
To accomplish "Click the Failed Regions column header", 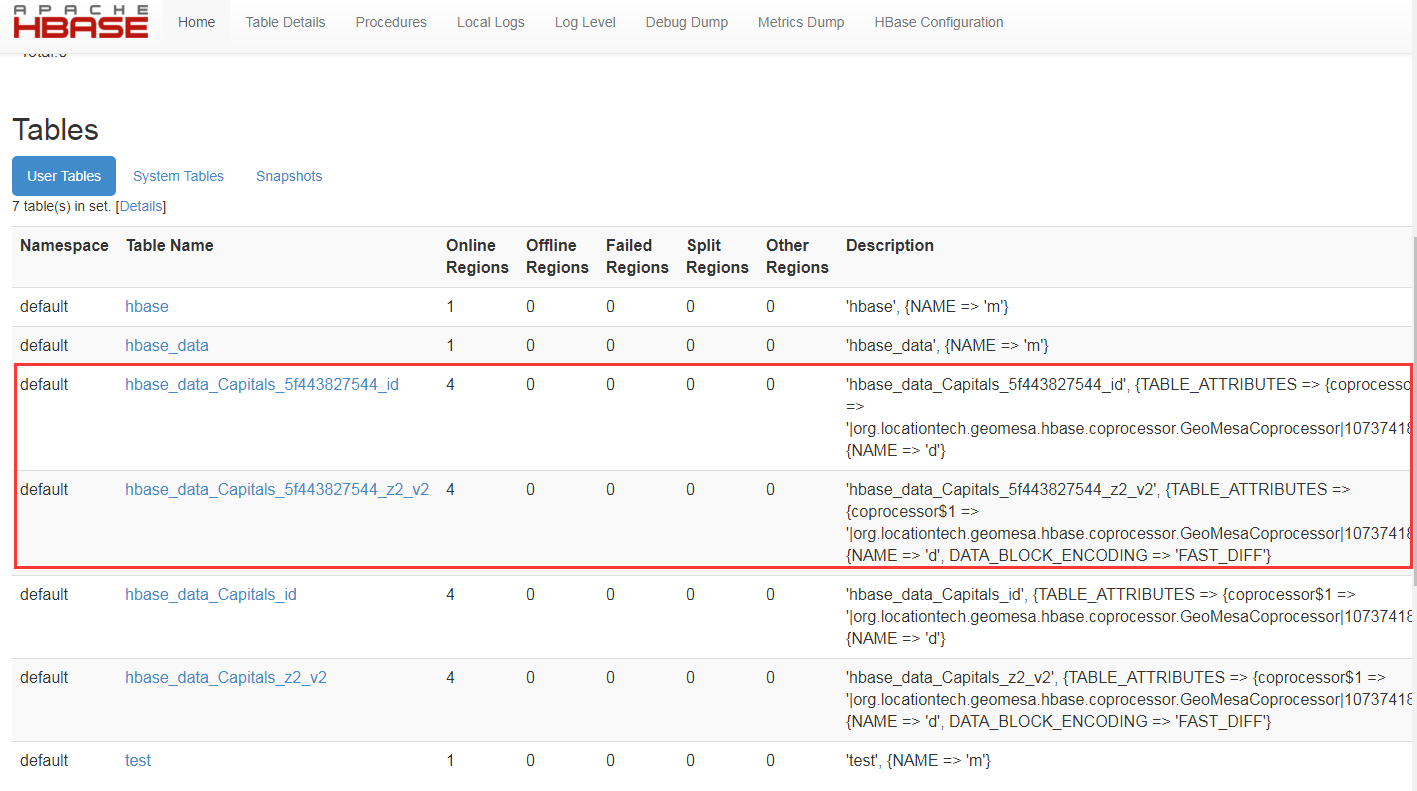I will click(x=637, y=256).
